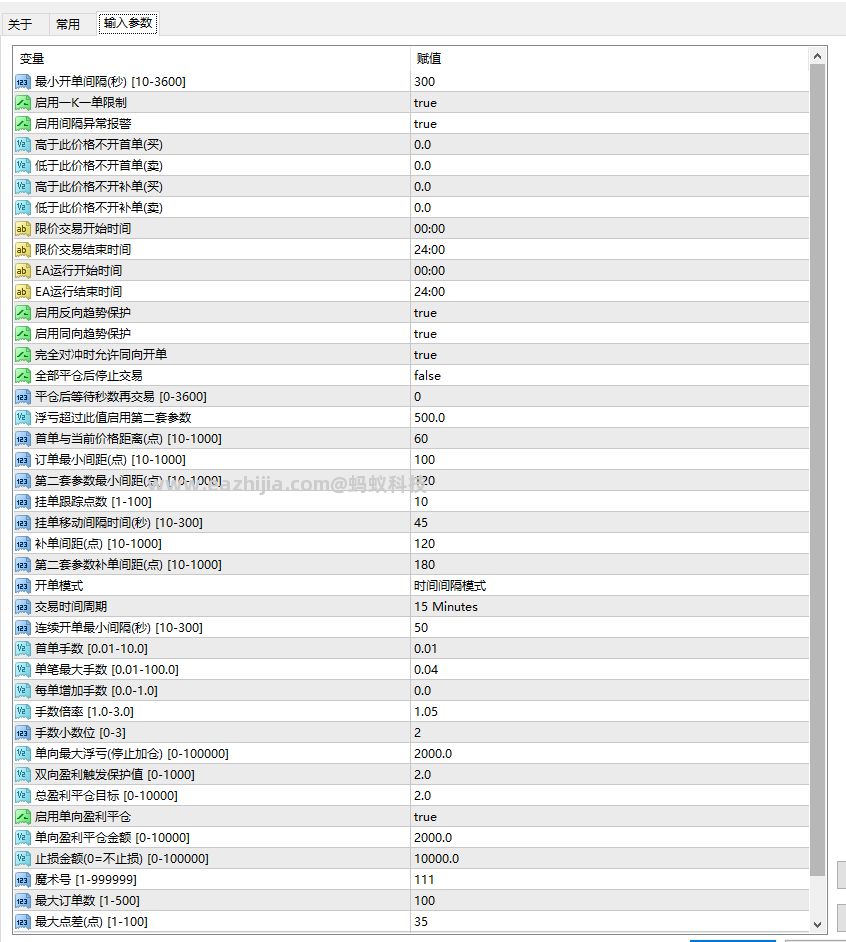Click the bool icon beside 完全对冲时允许同向开单

pos(22,355)
